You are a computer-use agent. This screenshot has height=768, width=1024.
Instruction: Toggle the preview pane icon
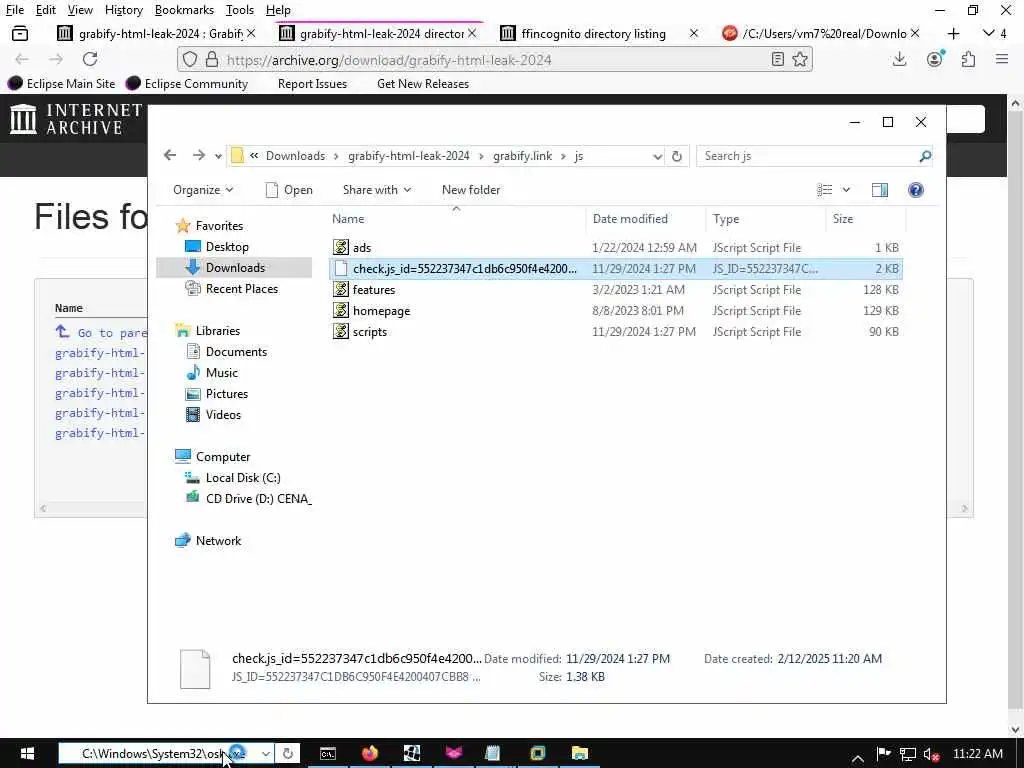(880, 190)
